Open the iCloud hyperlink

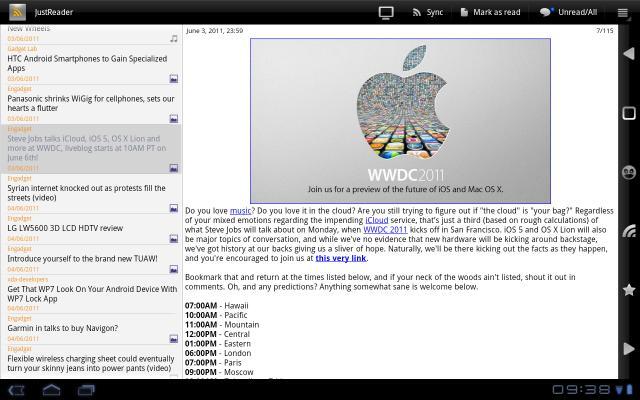376,220
